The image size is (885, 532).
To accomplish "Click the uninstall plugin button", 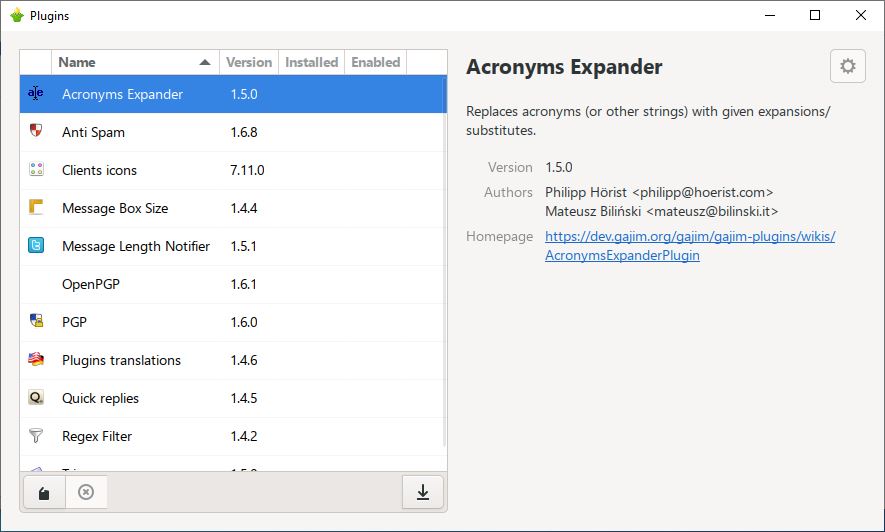I will point(86,493).
